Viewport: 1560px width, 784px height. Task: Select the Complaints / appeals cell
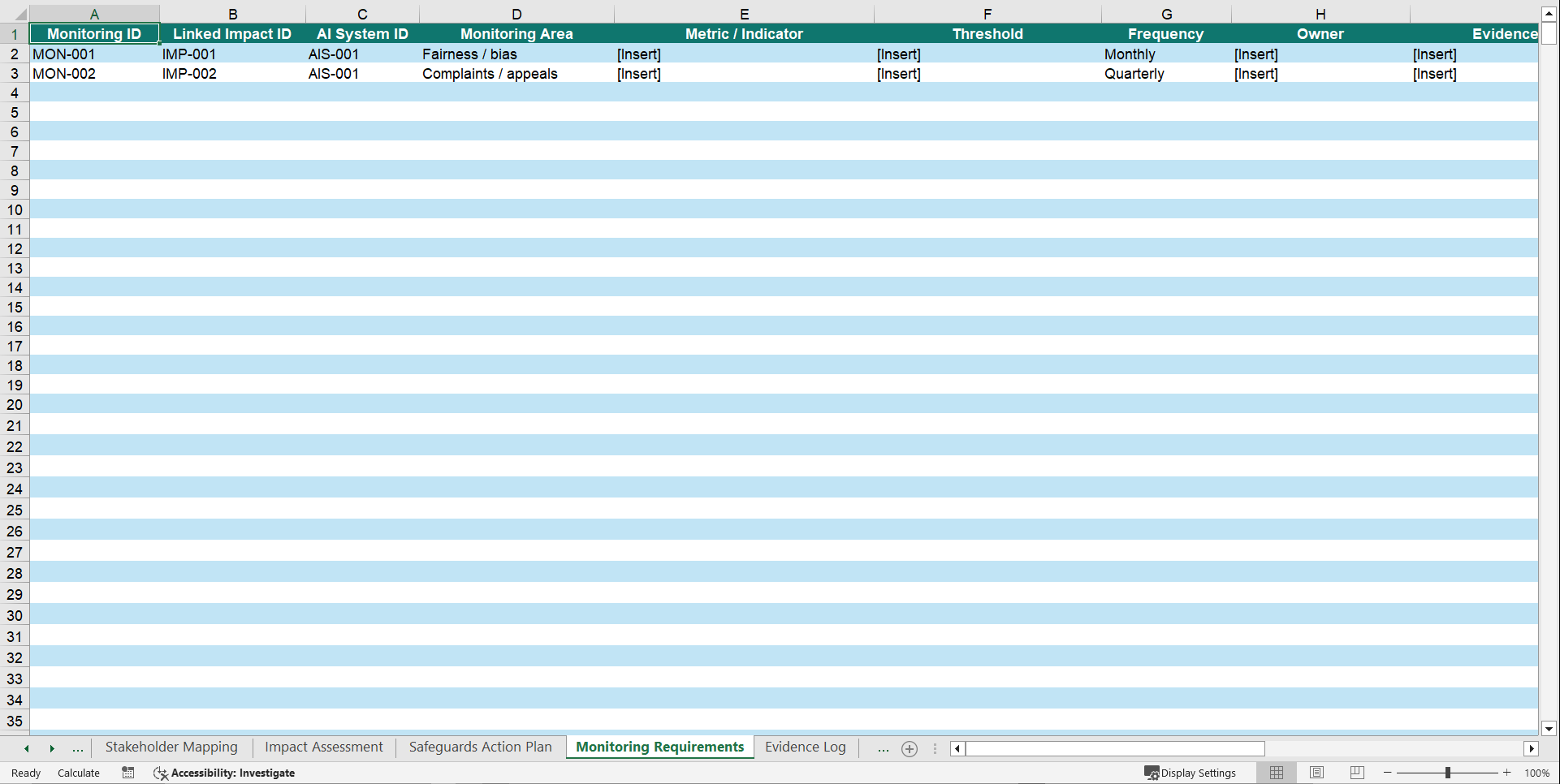pyautogui.click(x=516, y=73)
